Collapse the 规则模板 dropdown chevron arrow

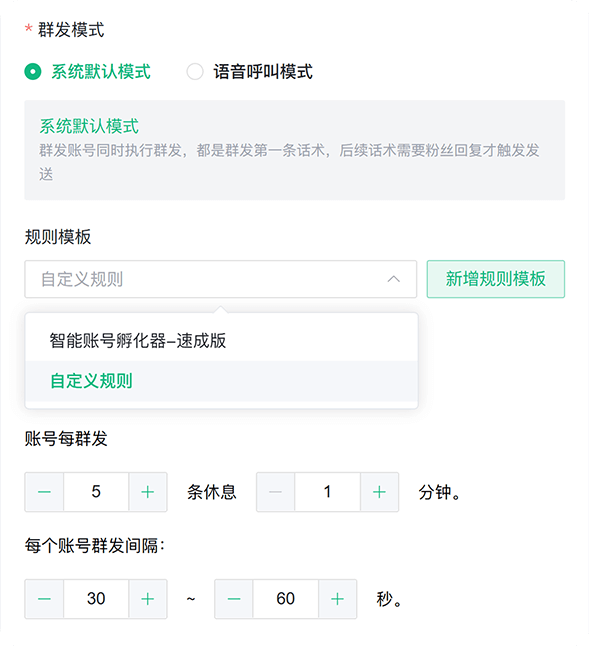(394, 279)
